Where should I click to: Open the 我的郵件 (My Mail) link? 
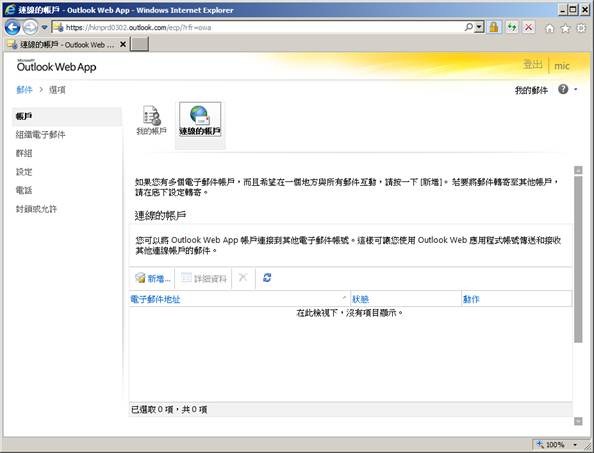pyautogui.click(x=531, y=90)
